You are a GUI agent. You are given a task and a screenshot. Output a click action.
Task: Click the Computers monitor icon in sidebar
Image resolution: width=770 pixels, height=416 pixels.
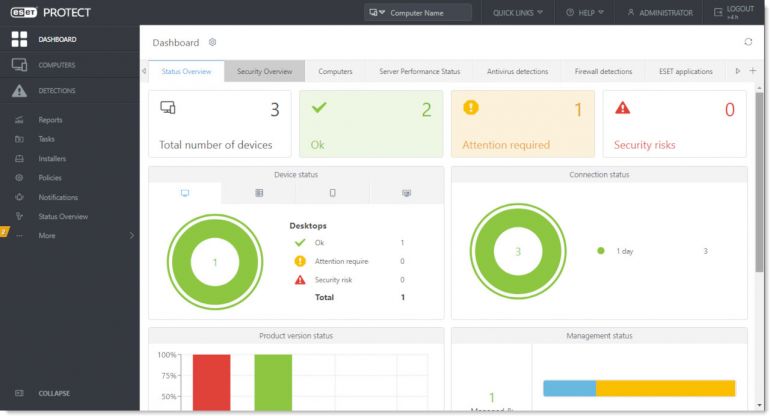tap(19, 65)
